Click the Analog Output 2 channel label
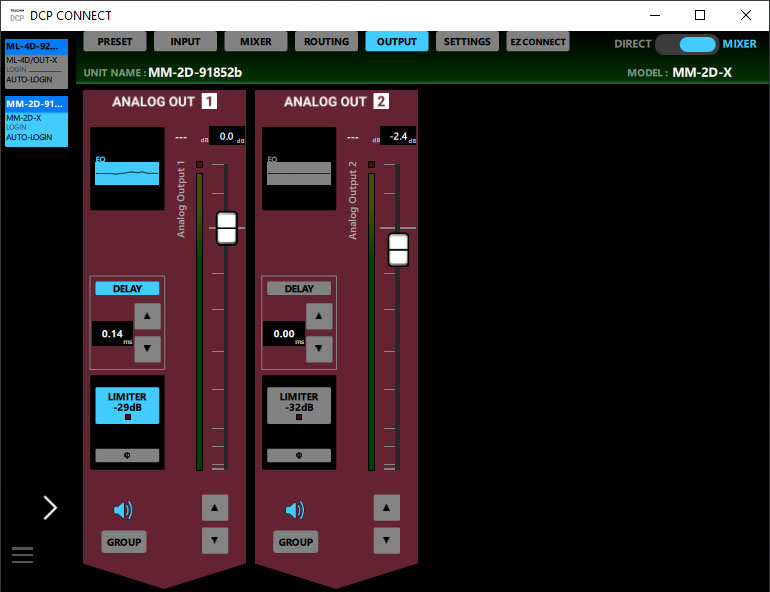This screenshot has height=592, width=770. coord(353,200)
